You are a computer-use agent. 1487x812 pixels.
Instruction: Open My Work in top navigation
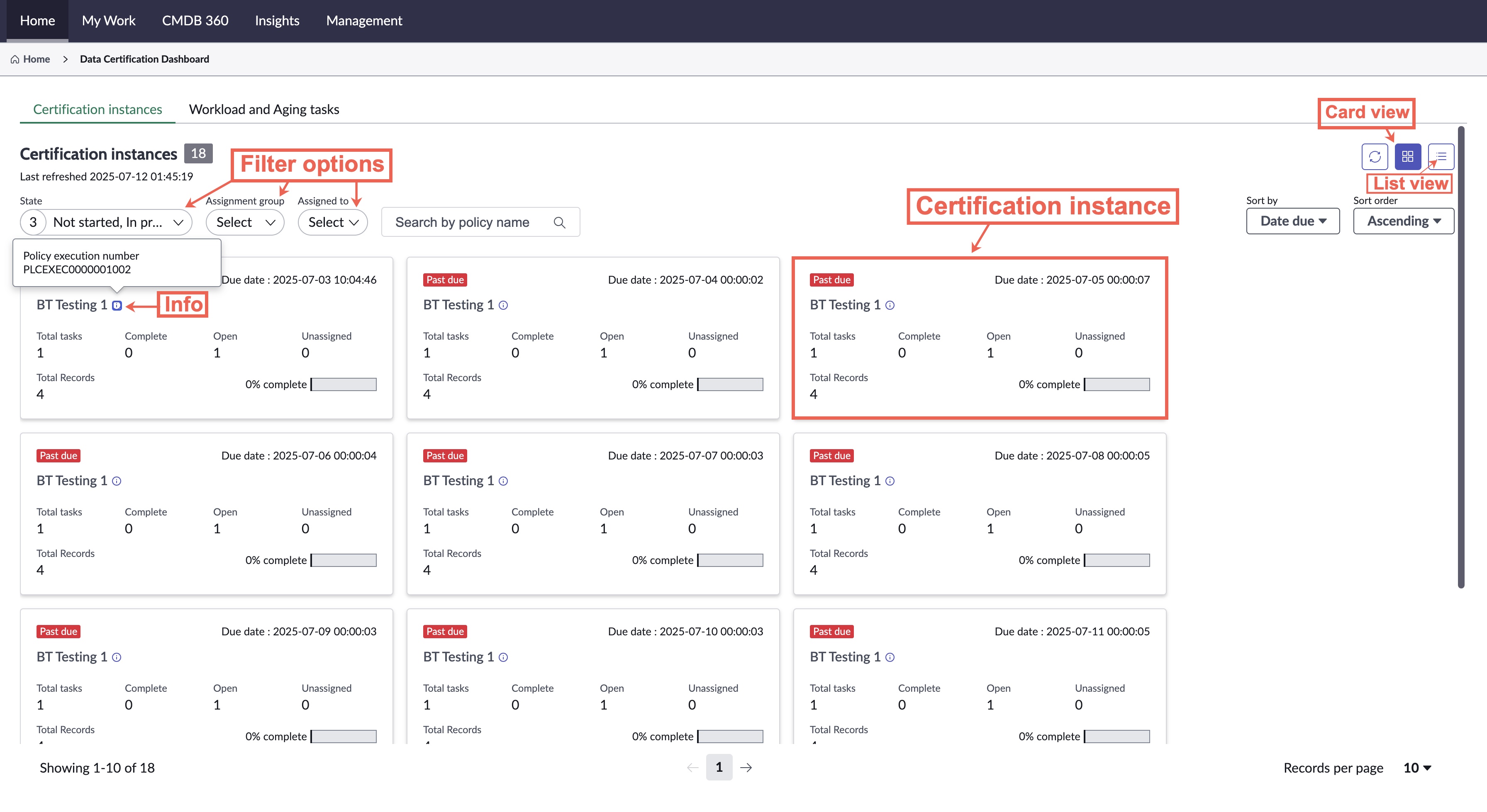(x=109, y=21)
